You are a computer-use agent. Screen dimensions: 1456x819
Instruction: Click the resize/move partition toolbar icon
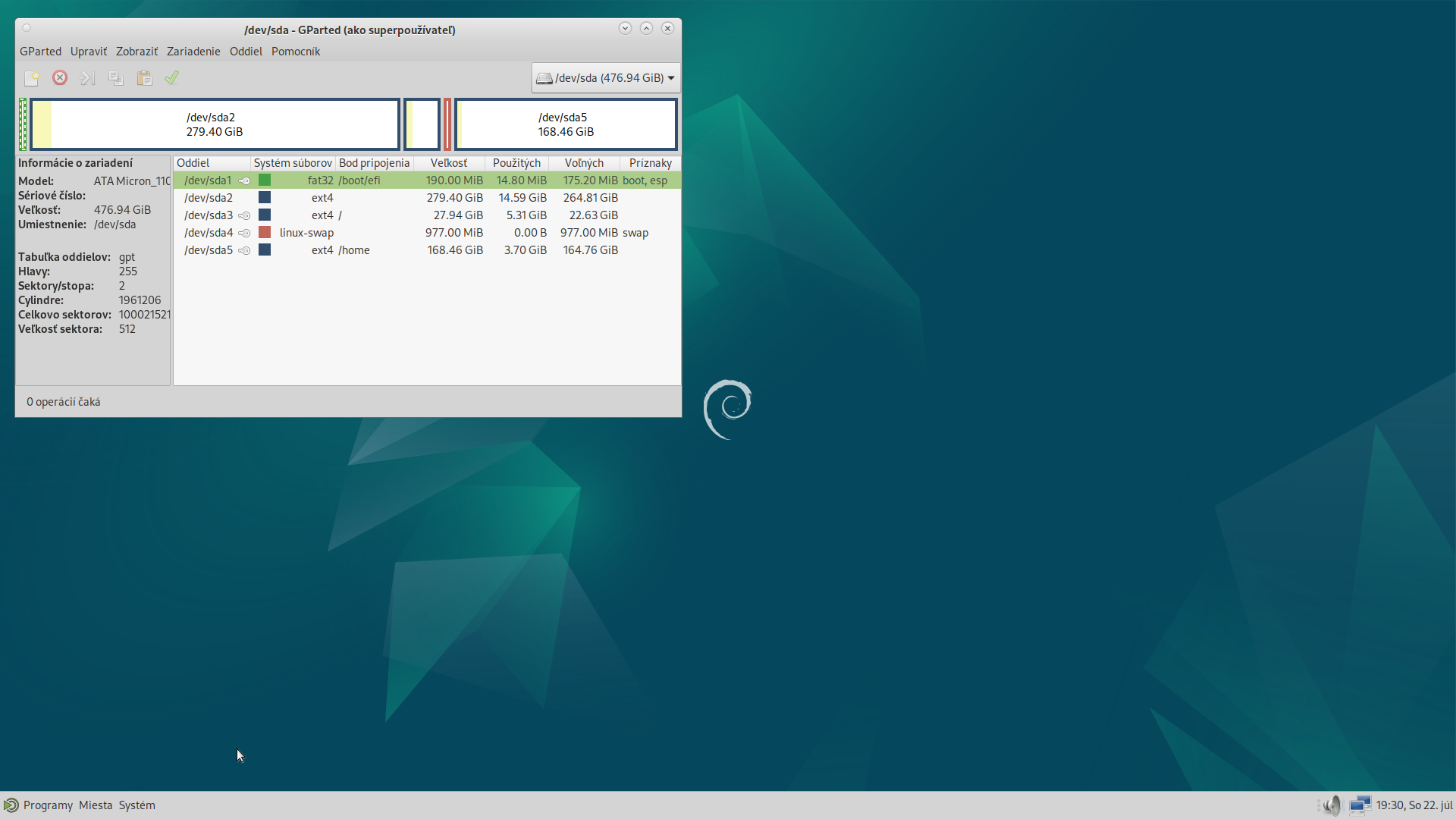point(88,78)
